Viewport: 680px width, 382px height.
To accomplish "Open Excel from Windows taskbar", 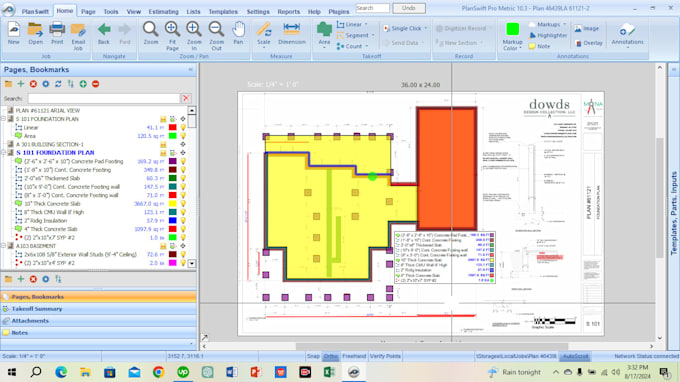I will point(329,372).
